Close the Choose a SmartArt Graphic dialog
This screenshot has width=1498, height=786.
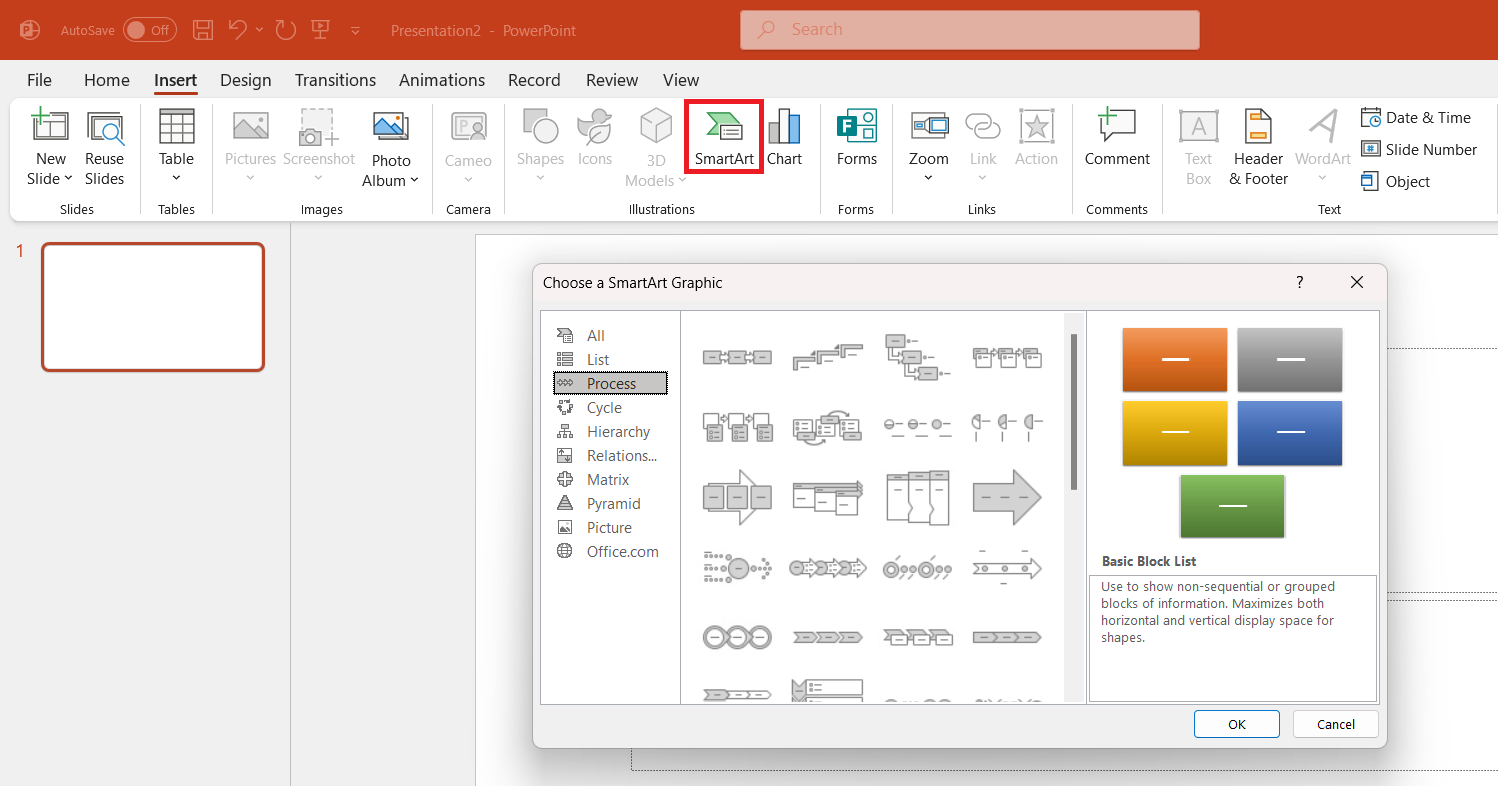pyautogui.click(x=1357, y=283)
